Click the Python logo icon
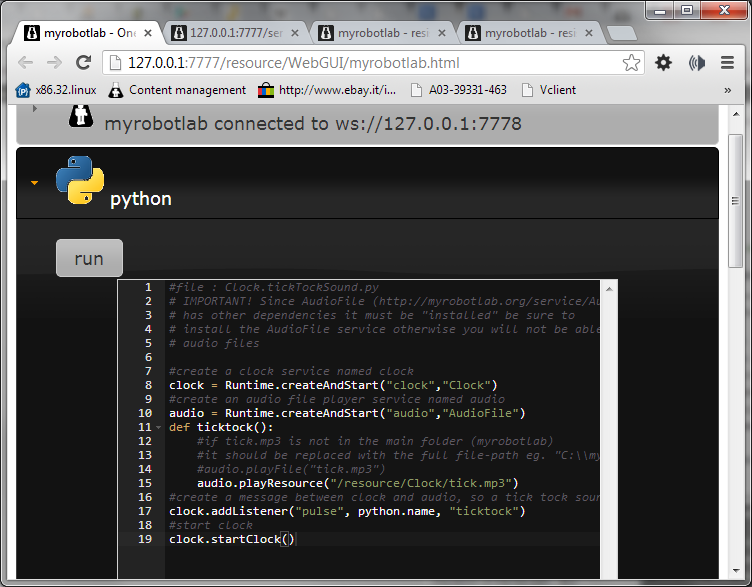This screenshot has width=752, height=587. 80,180
